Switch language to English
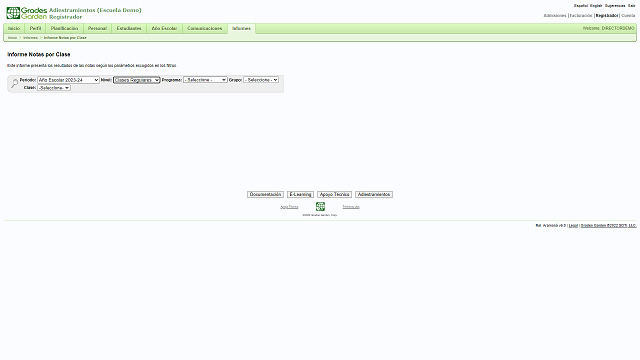Image resolution: width=640 pixels, height=360 pixels. point(596,6)
